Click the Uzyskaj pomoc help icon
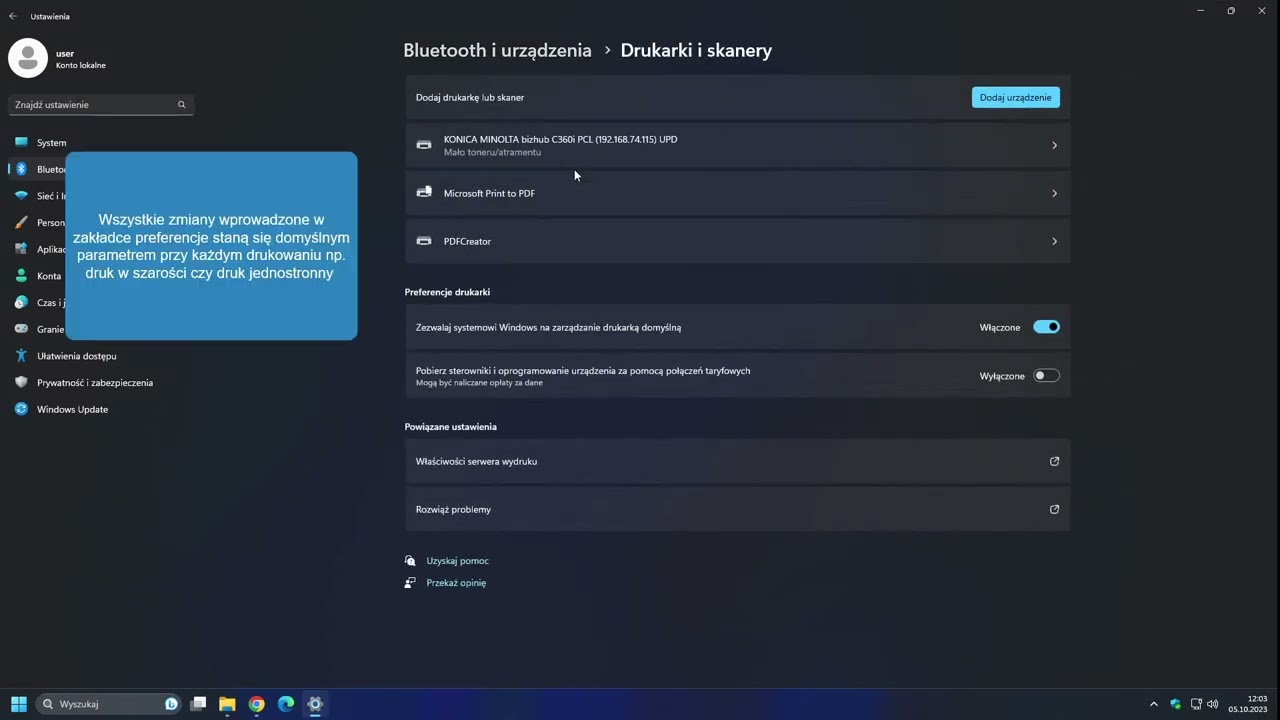Viewport: 1280px width, 720px height. point(410,561)
